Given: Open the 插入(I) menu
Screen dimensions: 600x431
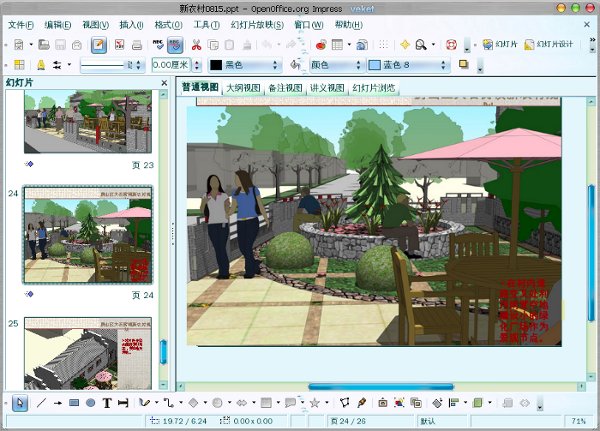Looking at the screenshot, I should [131, 25].
